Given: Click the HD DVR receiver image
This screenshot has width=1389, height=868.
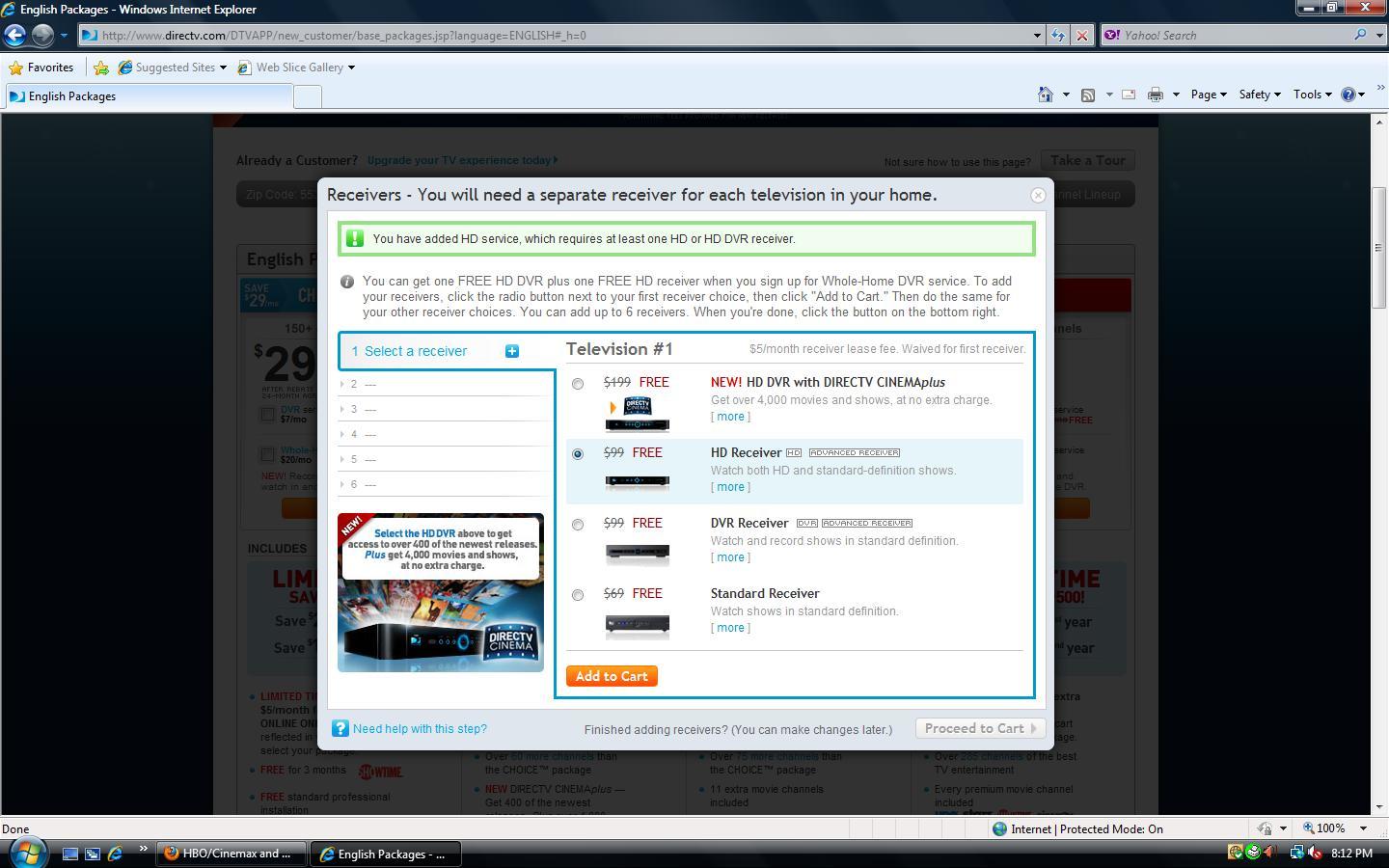Looking at the screenshot, I should pos(637,413).
